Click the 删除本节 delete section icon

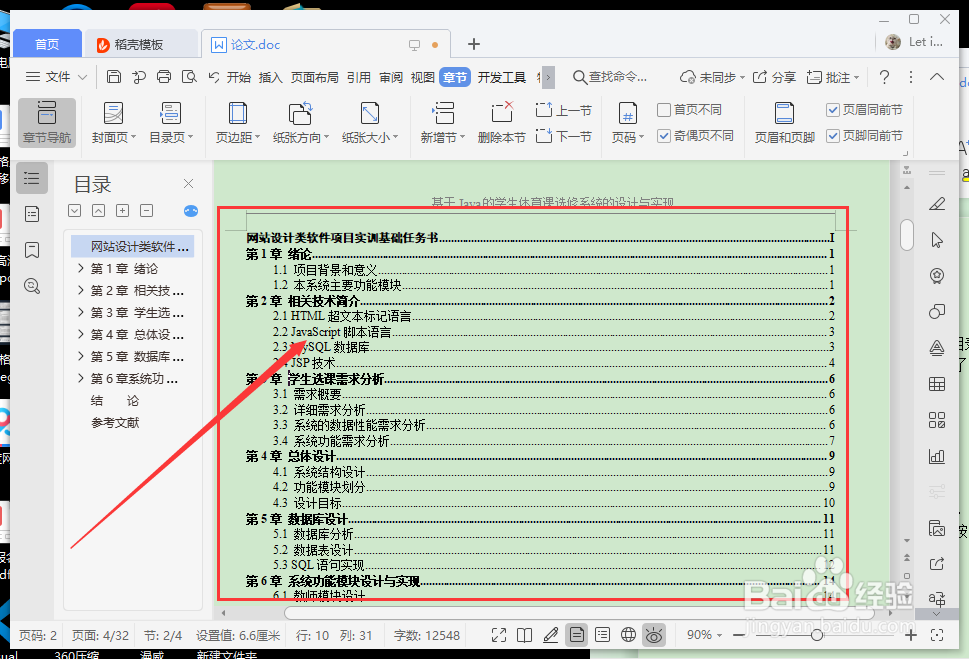[501, 122]
